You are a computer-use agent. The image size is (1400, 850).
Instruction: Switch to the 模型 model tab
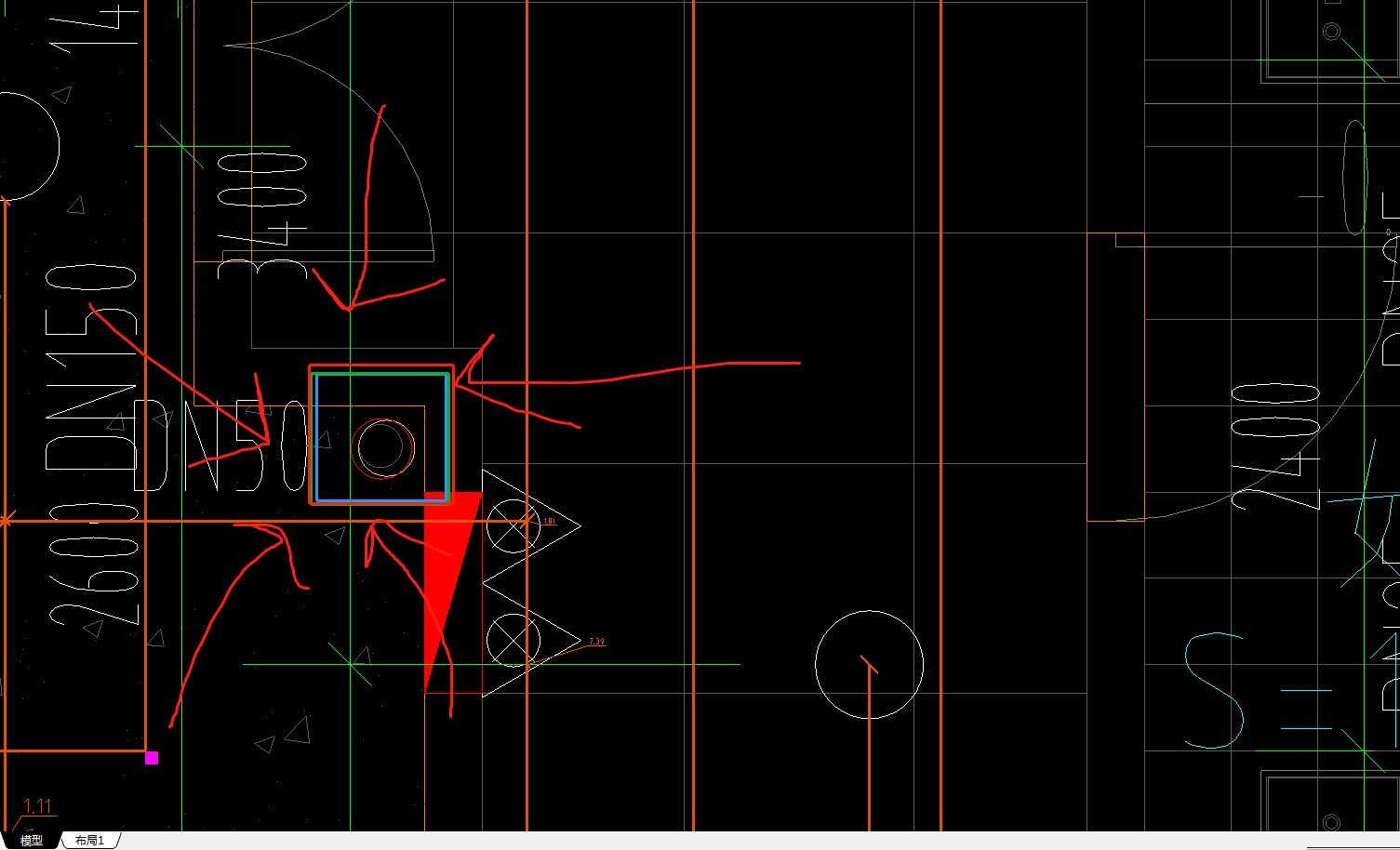coord(32,840)
